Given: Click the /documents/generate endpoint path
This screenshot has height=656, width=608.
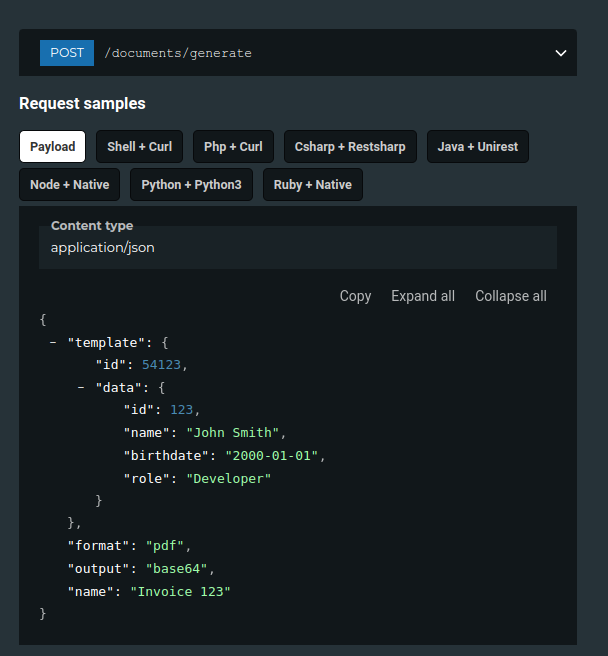Looking at the screenshot, I should tap(178, 53).
